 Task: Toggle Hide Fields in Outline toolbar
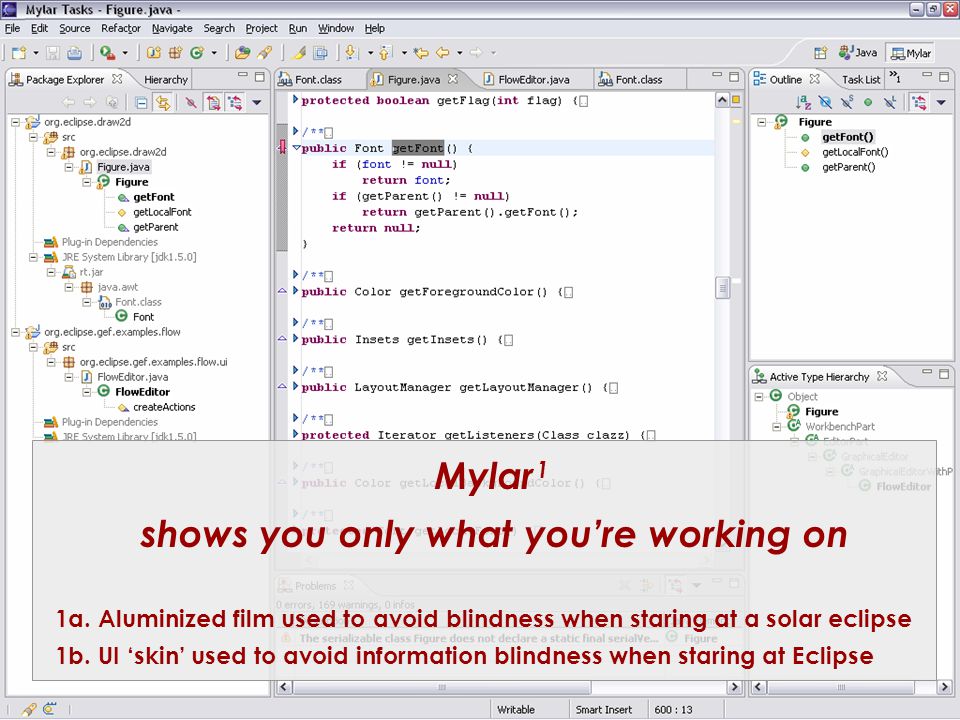[825, 103]
